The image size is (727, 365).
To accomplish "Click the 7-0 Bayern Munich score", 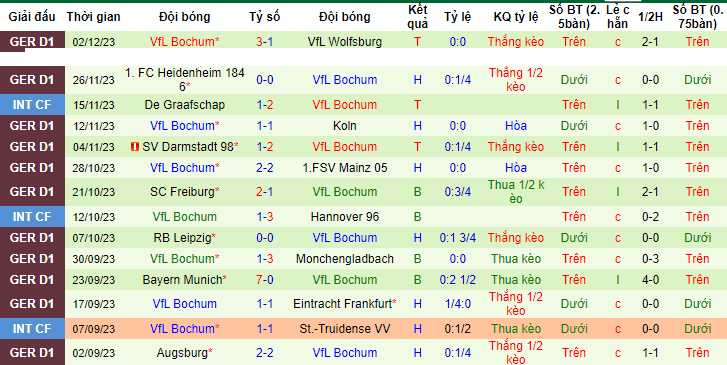I will point(264,280).
